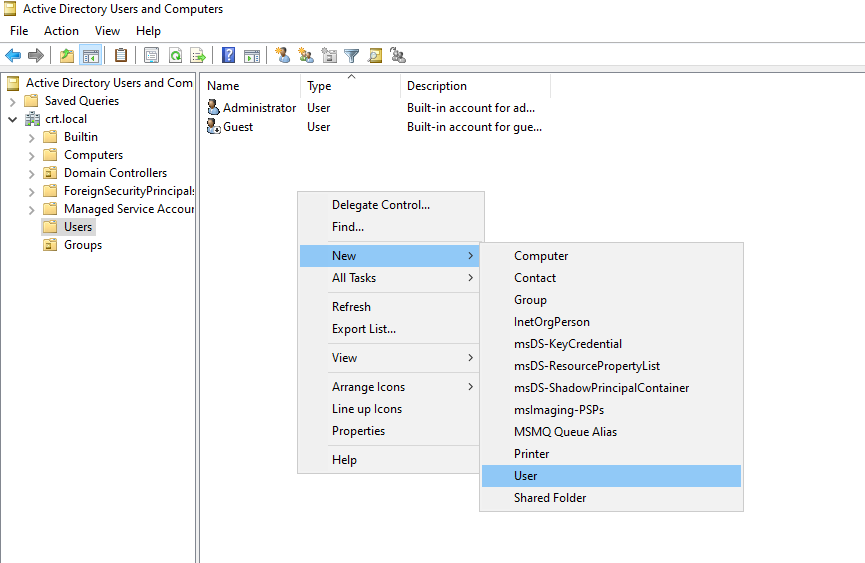Select InetOrgPerson in New submenu
865x563 pixels.
click(x=611, y=322)
